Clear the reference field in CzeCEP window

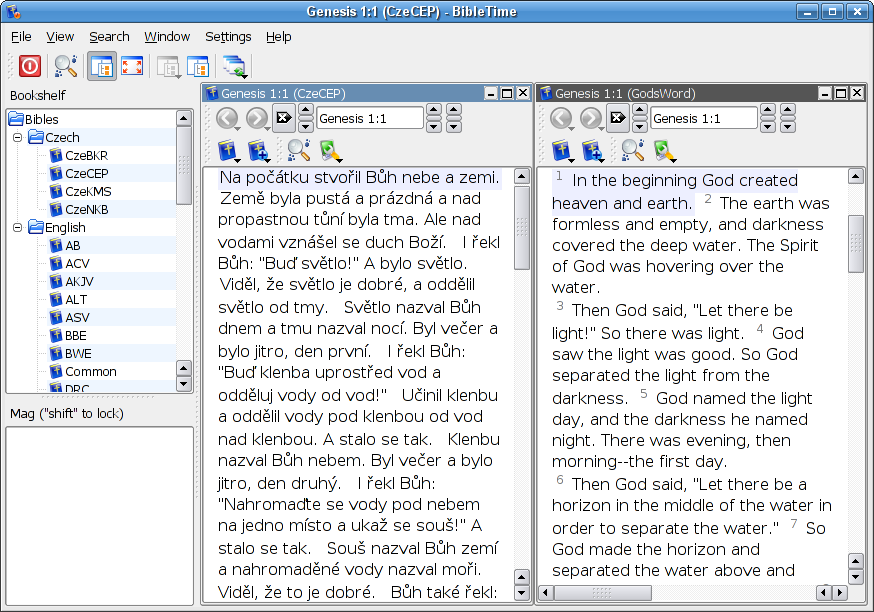click(x=284, y=118)
